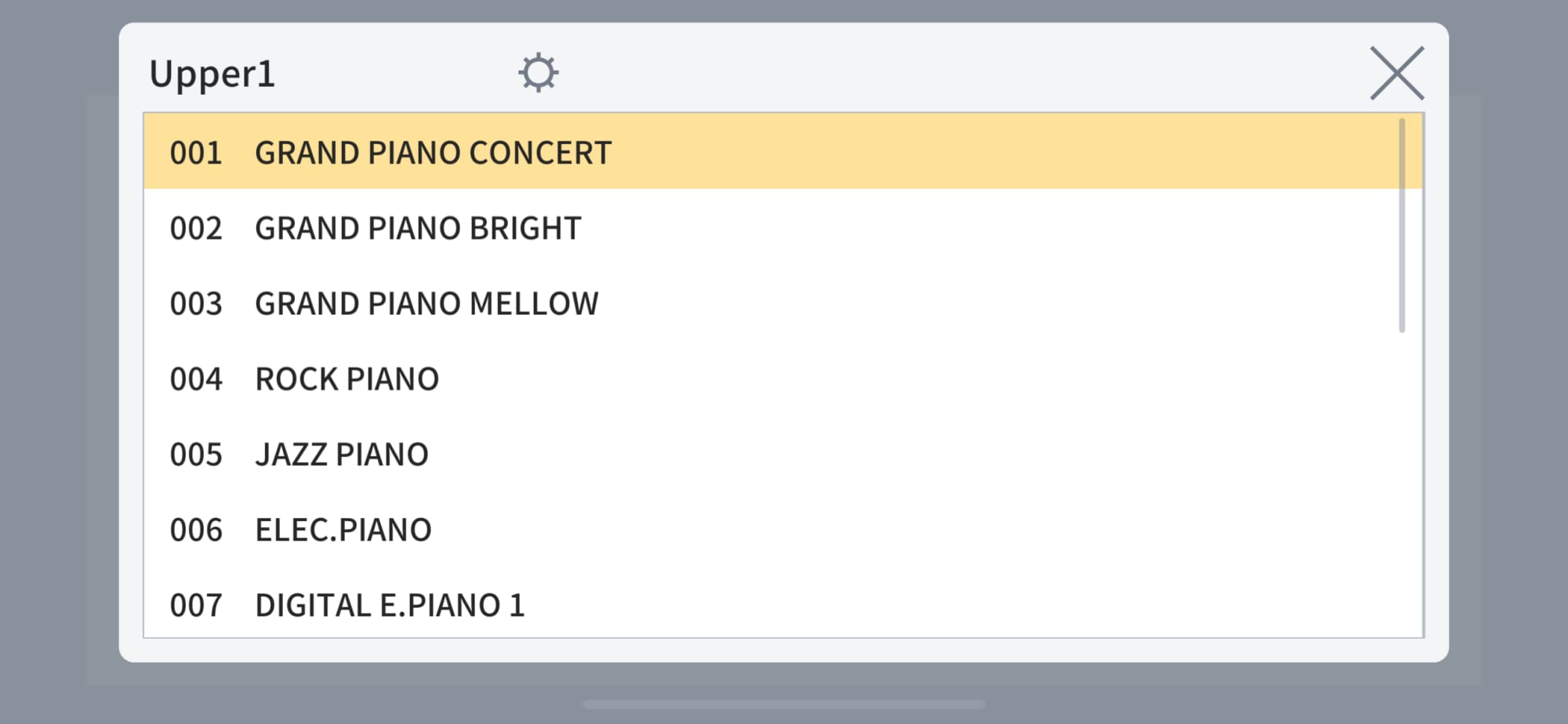Click the 007 tone number label
This screenshot has width=1568, height=724.
point(196,605)
